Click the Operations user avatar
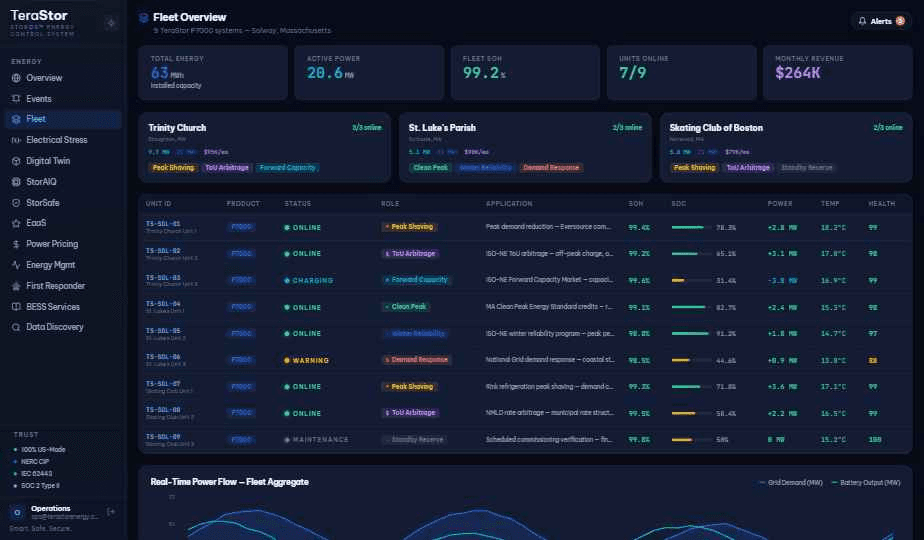This screenshot has height=540, width=924. coord(17,512)
